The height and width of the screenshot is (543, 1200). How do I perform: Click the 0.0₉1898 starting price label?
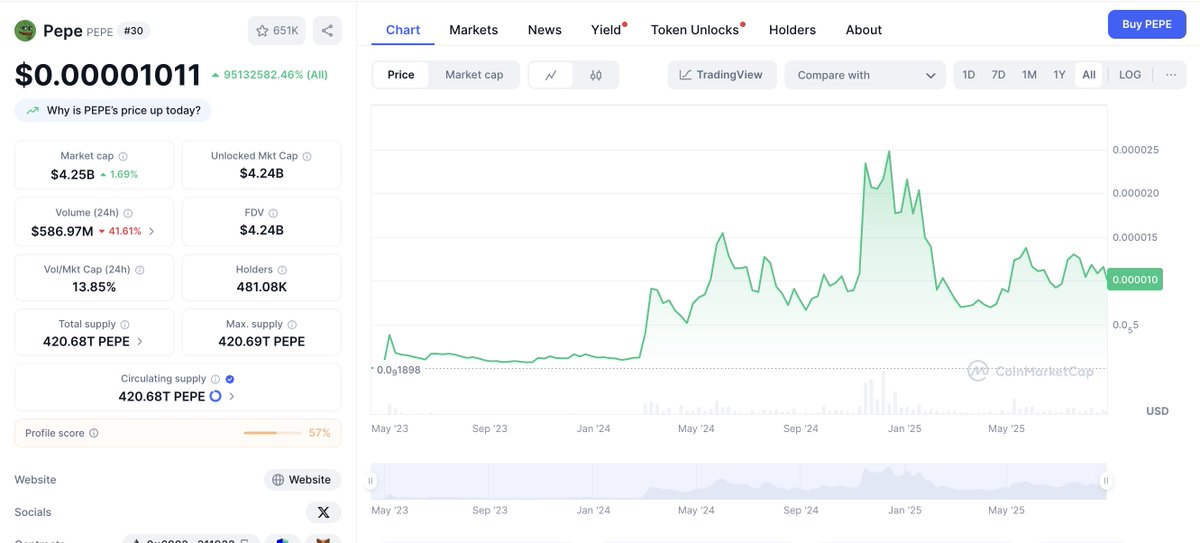click(399, 369)
